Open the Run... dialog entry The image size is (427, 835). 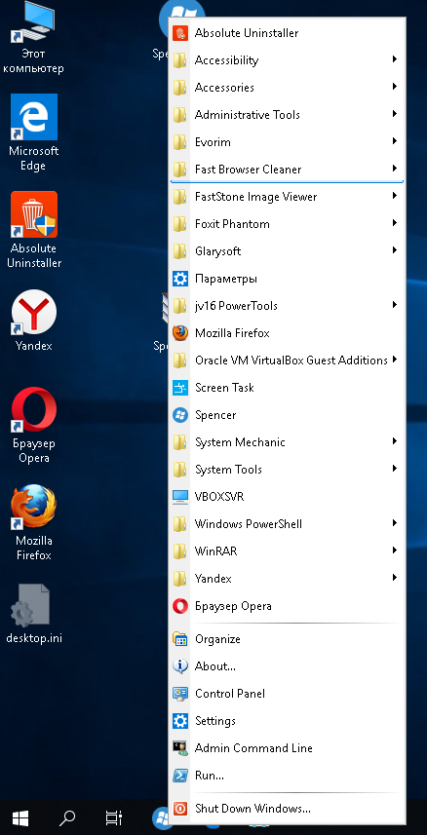tap(286, 775)
